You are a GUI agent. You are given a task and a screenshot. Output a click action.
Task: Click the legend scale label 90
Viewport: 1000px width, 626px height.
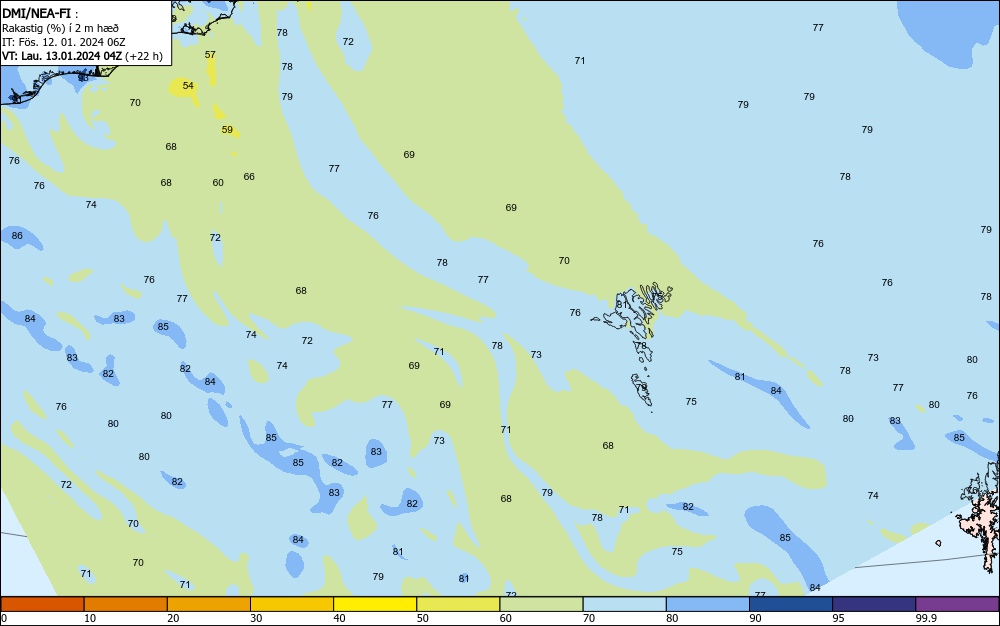(755, 618)
